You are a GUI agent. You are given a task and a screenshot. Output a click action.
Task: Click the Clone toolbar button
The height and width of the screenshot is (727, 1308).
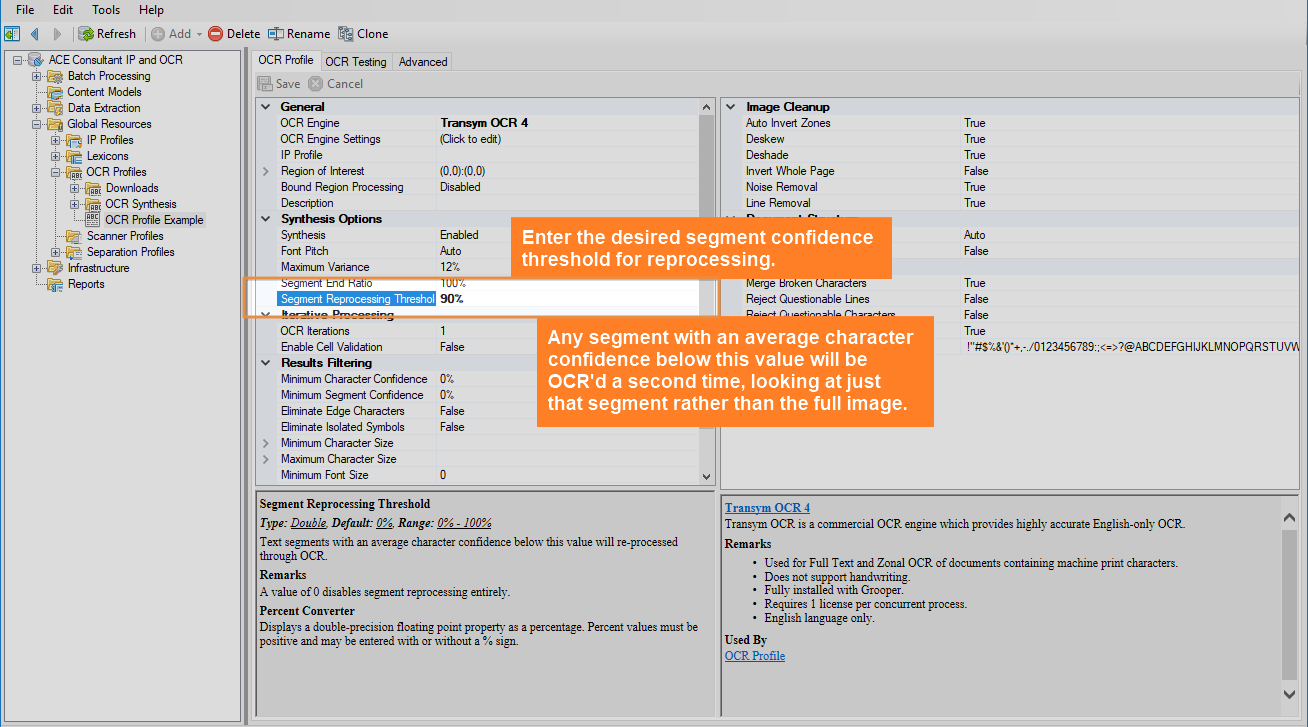click(363, 34)
